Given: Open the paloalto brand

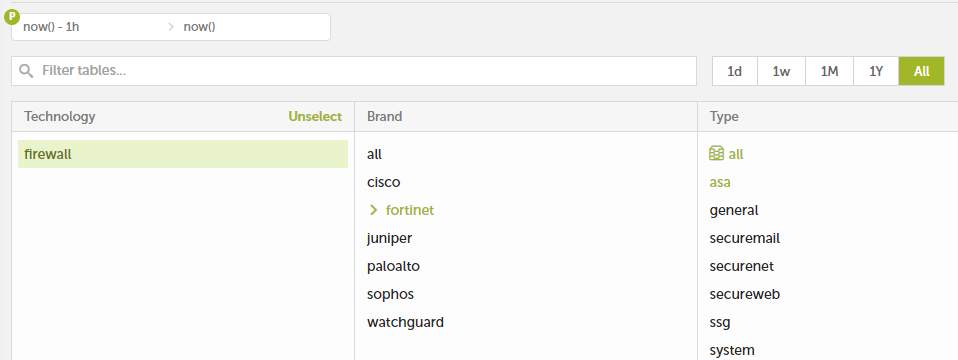Looking at the screenshot, I should coord(393,266).
